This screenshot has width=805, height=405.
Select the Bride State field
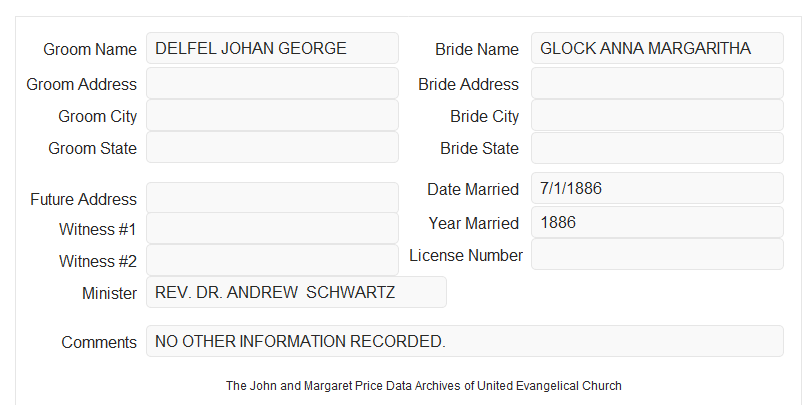point(657,148)
